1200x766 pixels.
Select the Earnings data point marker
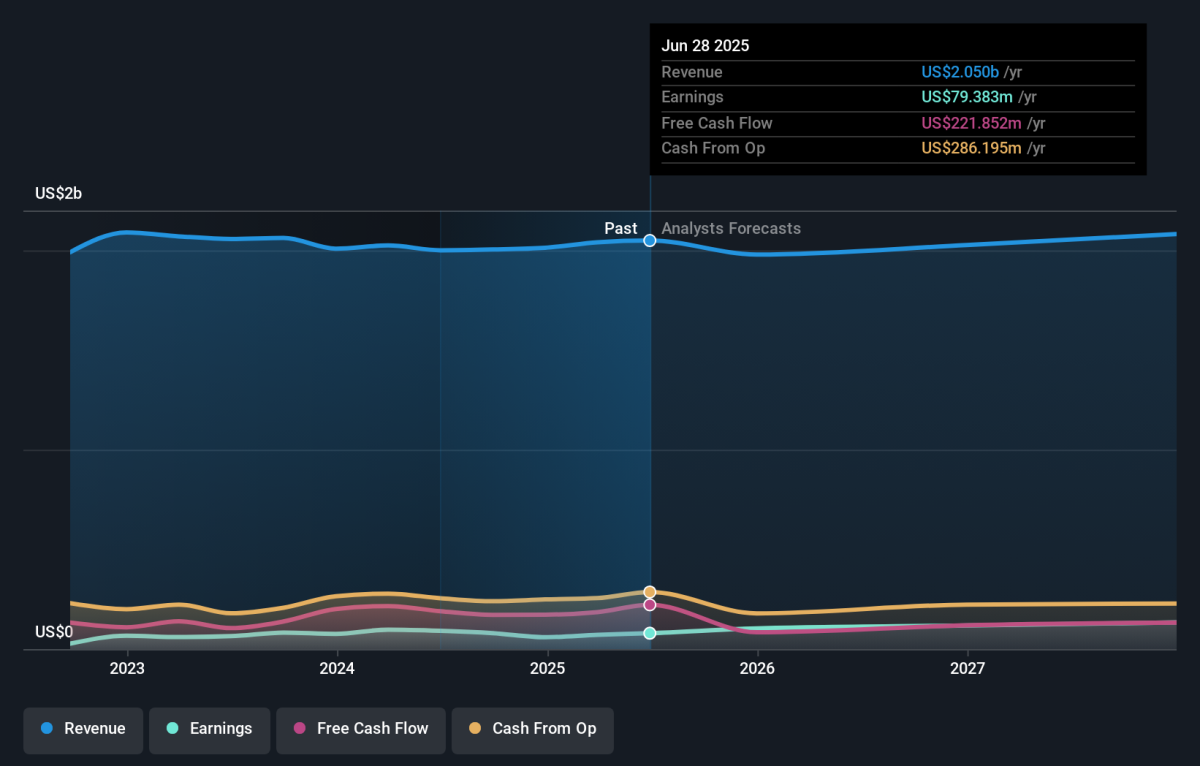650,633
